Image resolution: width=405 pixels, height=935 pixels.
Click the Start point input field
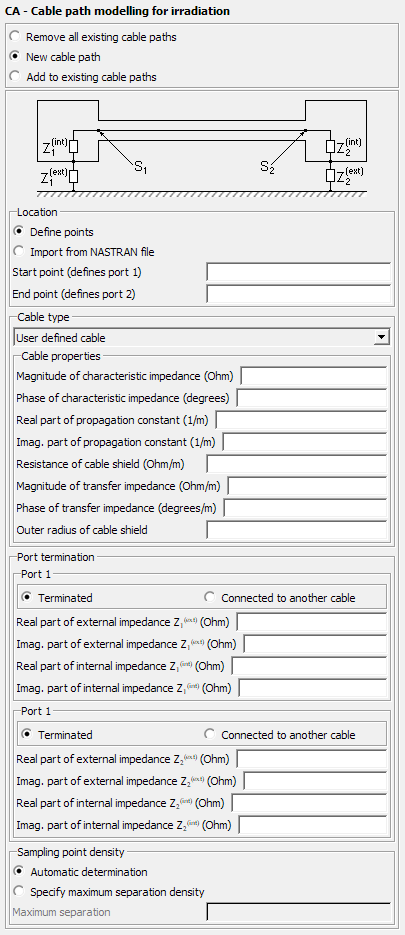point(299,272)
